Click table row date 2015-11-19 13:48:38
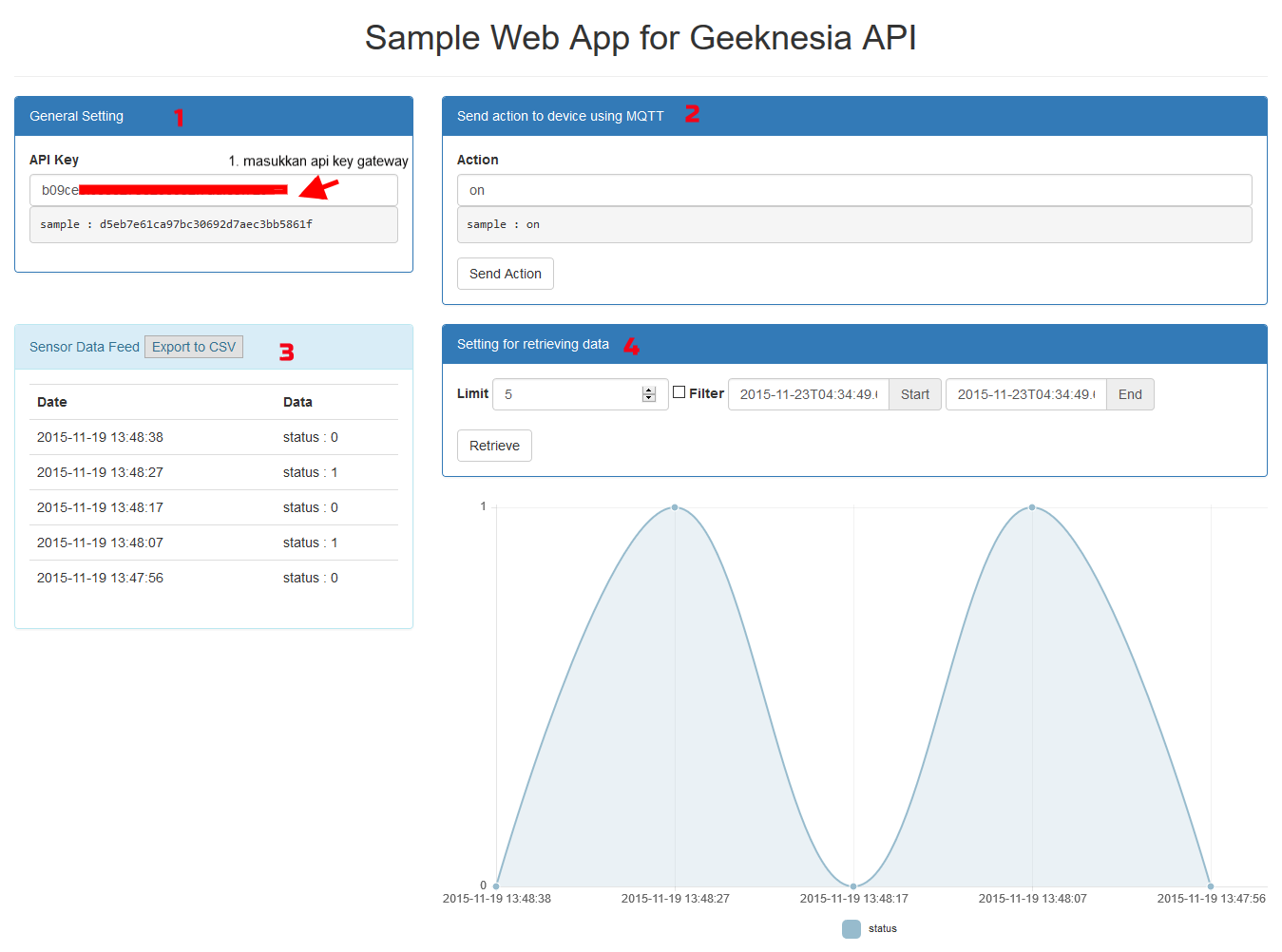The height and width of the screenshot is (952, 1282). tap(100, 437)
